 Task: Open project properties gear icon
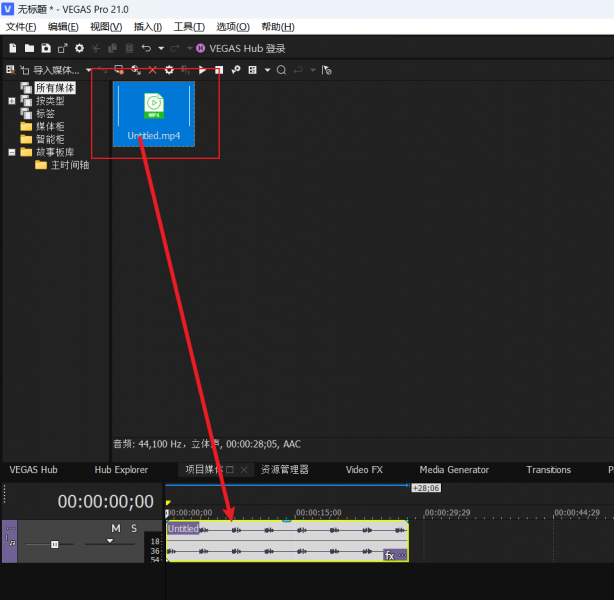79,48
